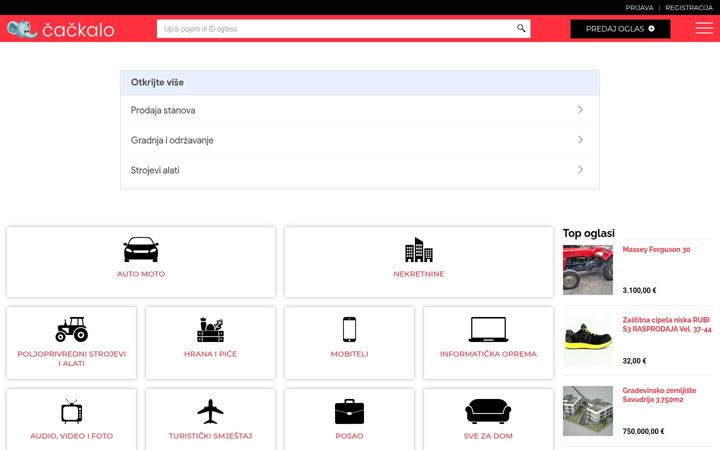Open Posao category label

click(x=349, y=436)
